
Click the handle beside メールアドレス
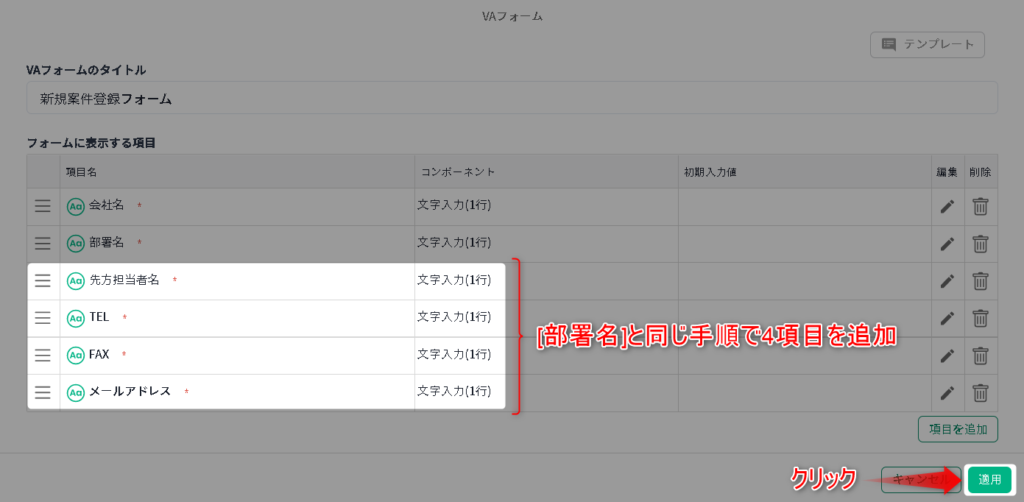click(x=42, y=392)
